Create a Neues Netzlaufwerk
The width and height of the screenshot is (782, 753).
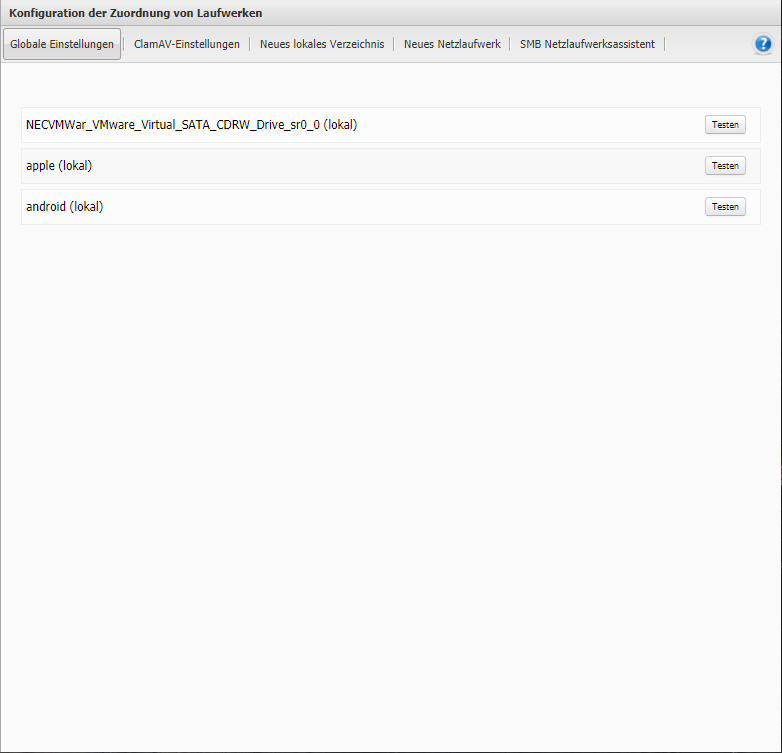coord(452,44)
